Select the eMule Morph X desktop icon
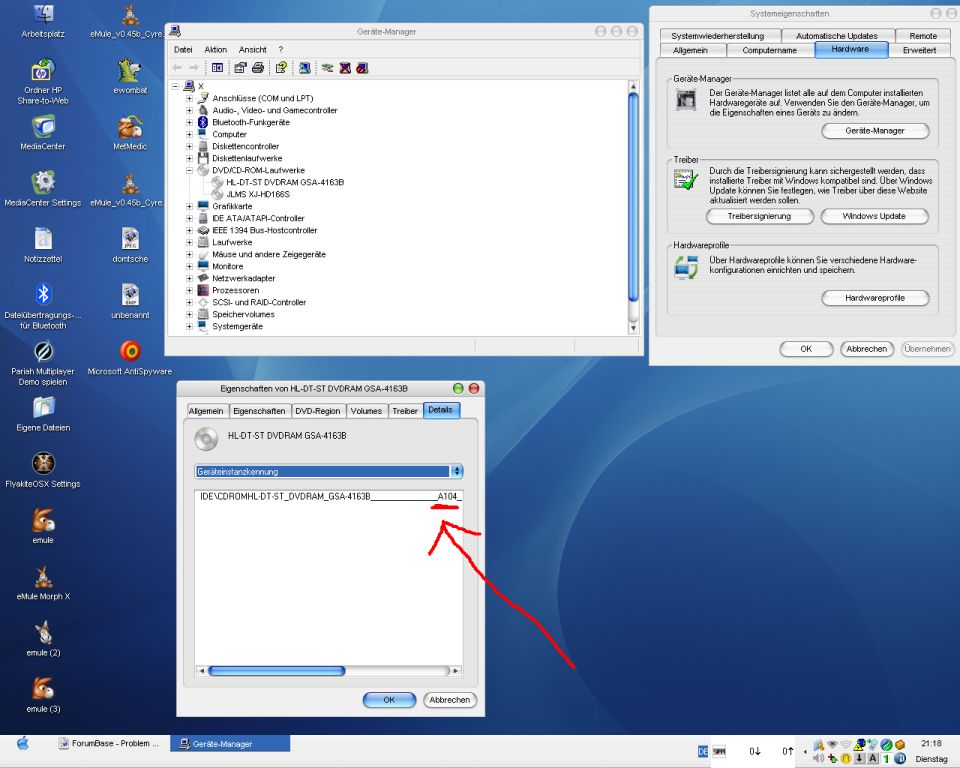This screenshot has width=960, height=768. coord(43,583)
